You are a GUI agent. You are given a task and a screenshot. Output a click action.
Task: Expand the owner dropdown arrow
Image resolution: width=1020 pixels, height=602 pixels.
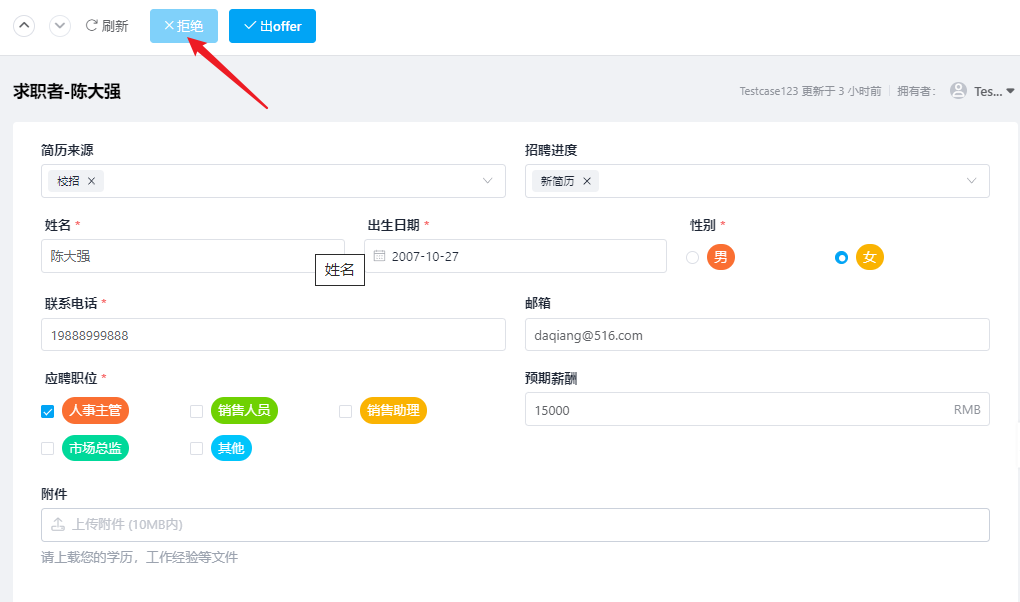coord(1010,91)
